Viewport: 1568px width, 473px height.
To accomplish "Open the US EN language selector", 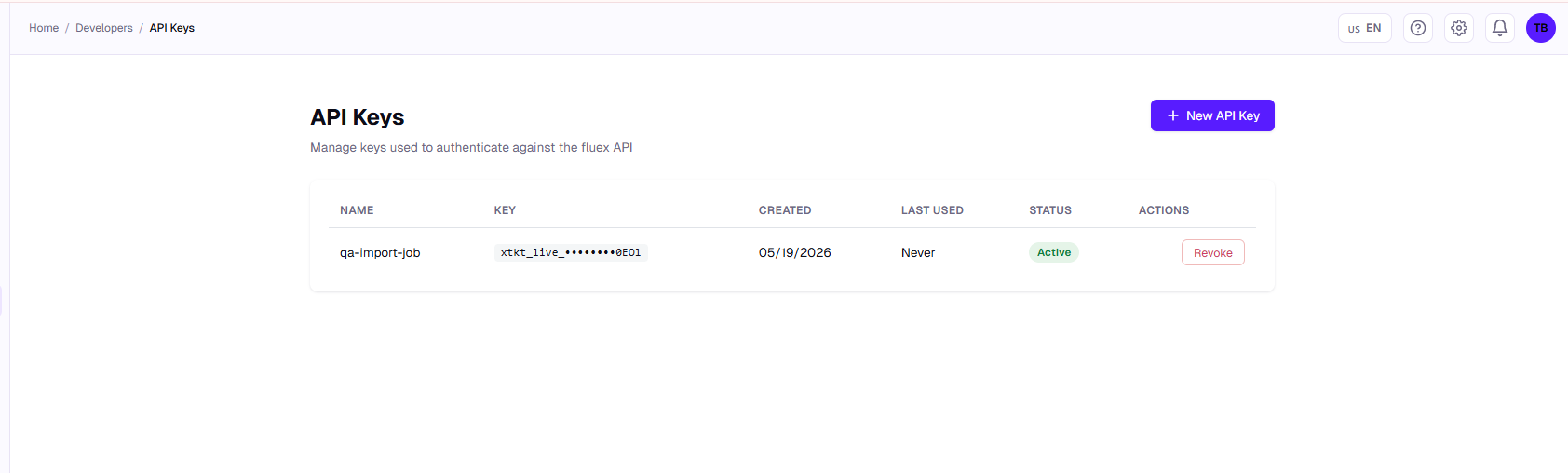I will coord(1365,28).
